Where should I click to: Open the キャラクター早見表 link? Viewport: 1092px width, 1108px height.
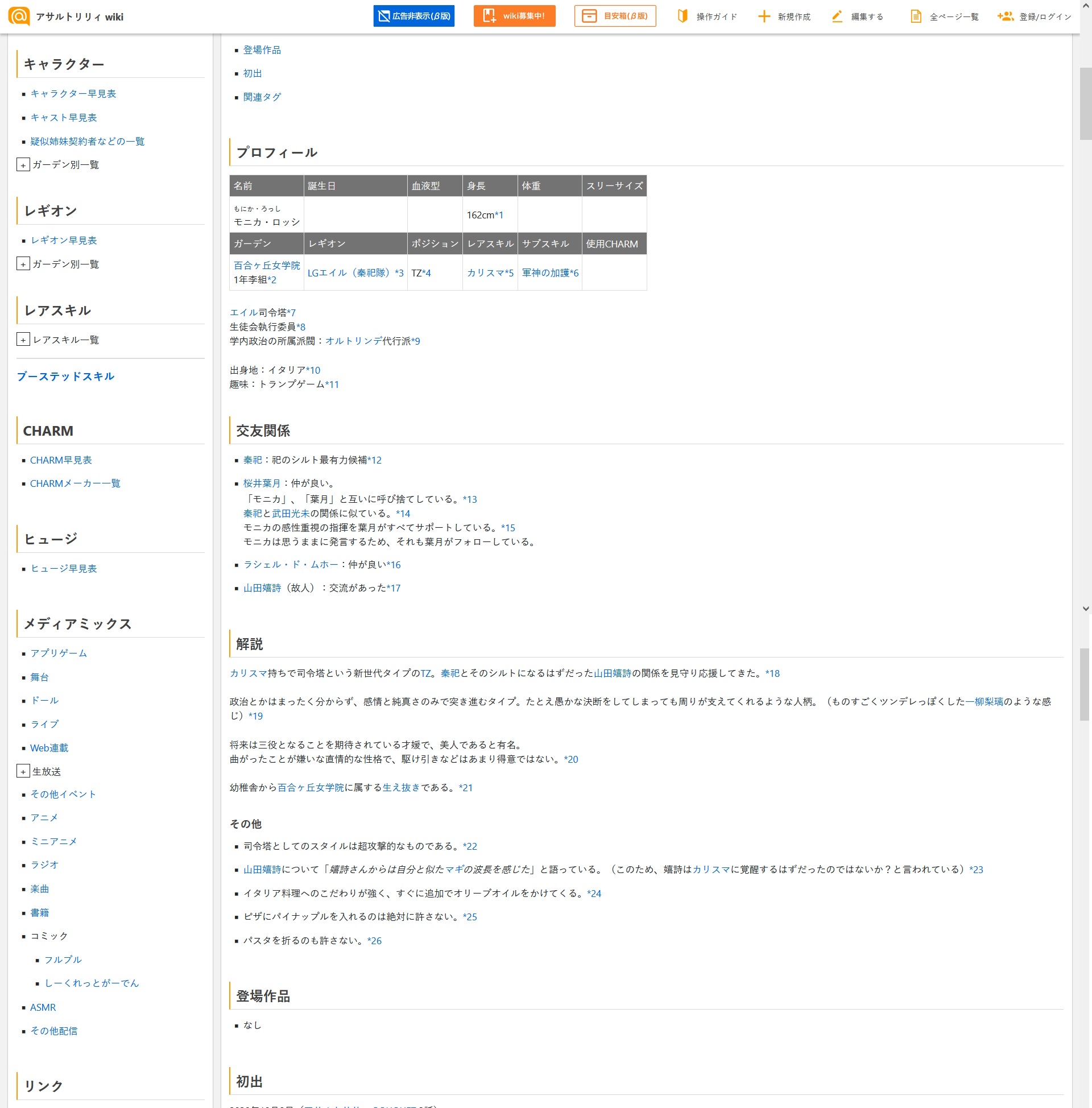[x=73, y=93]
